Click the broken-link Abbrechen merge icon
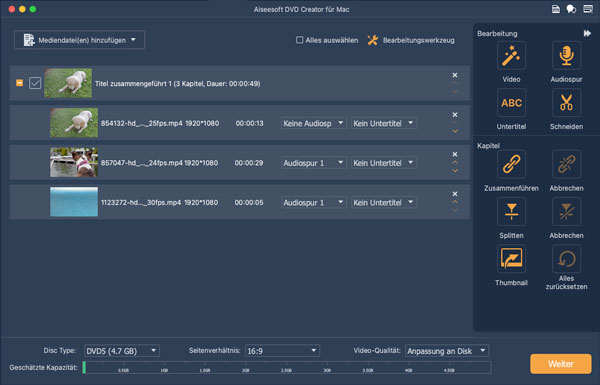600x385 pixels. [566, 164]
